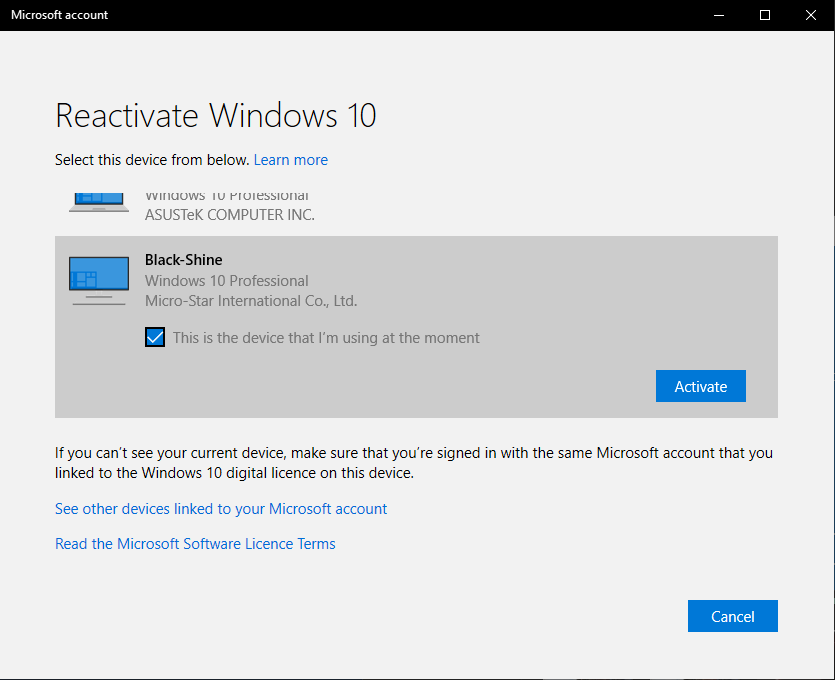
Task: Uncheck 'This is the device that I'm using'
Action: (x=155, y=337)
